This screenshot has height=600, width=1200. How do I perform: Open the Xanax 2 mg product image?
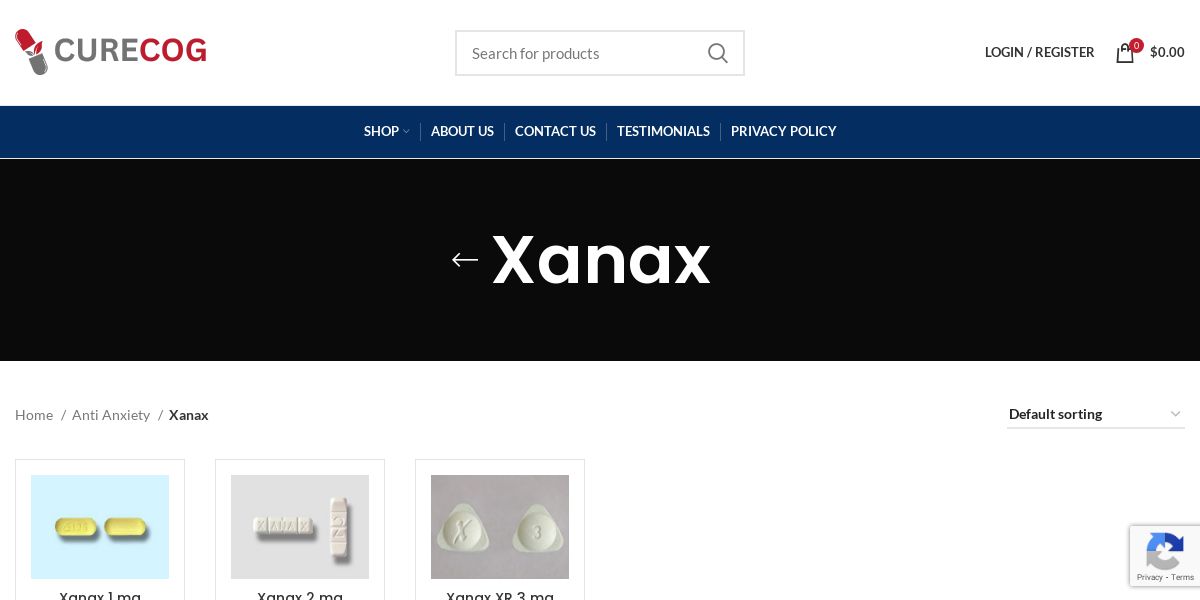point(300,527)
